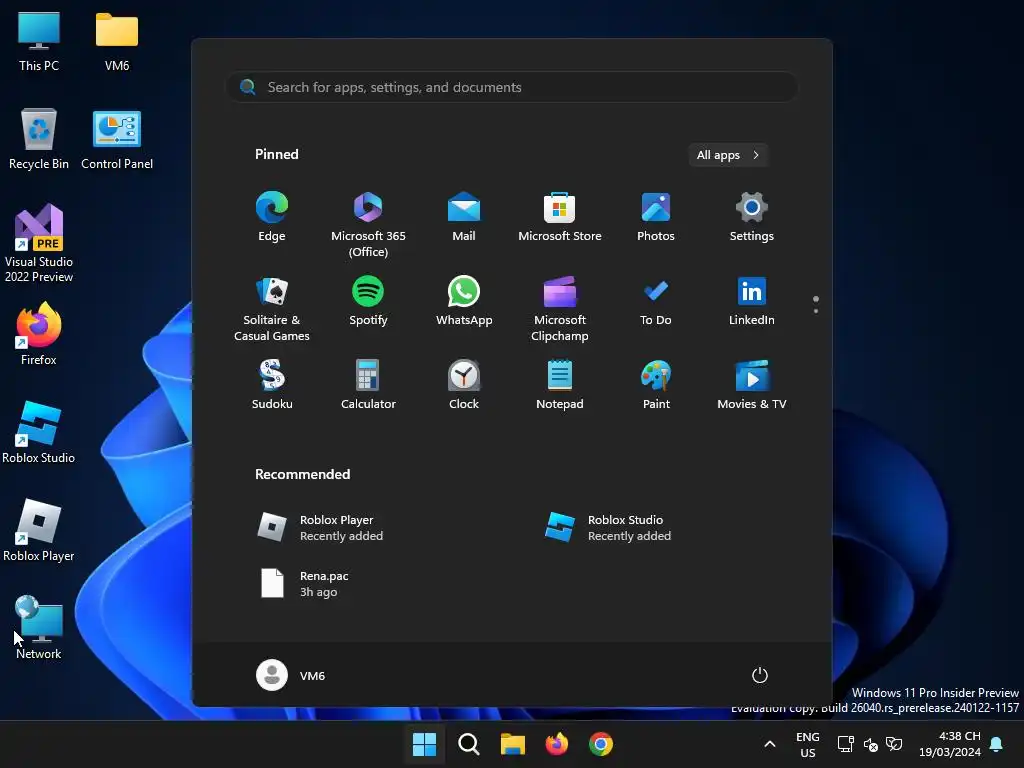Open WhatsApp
The width and height of the screenshot is (1024, 768).
click(464, 302)
